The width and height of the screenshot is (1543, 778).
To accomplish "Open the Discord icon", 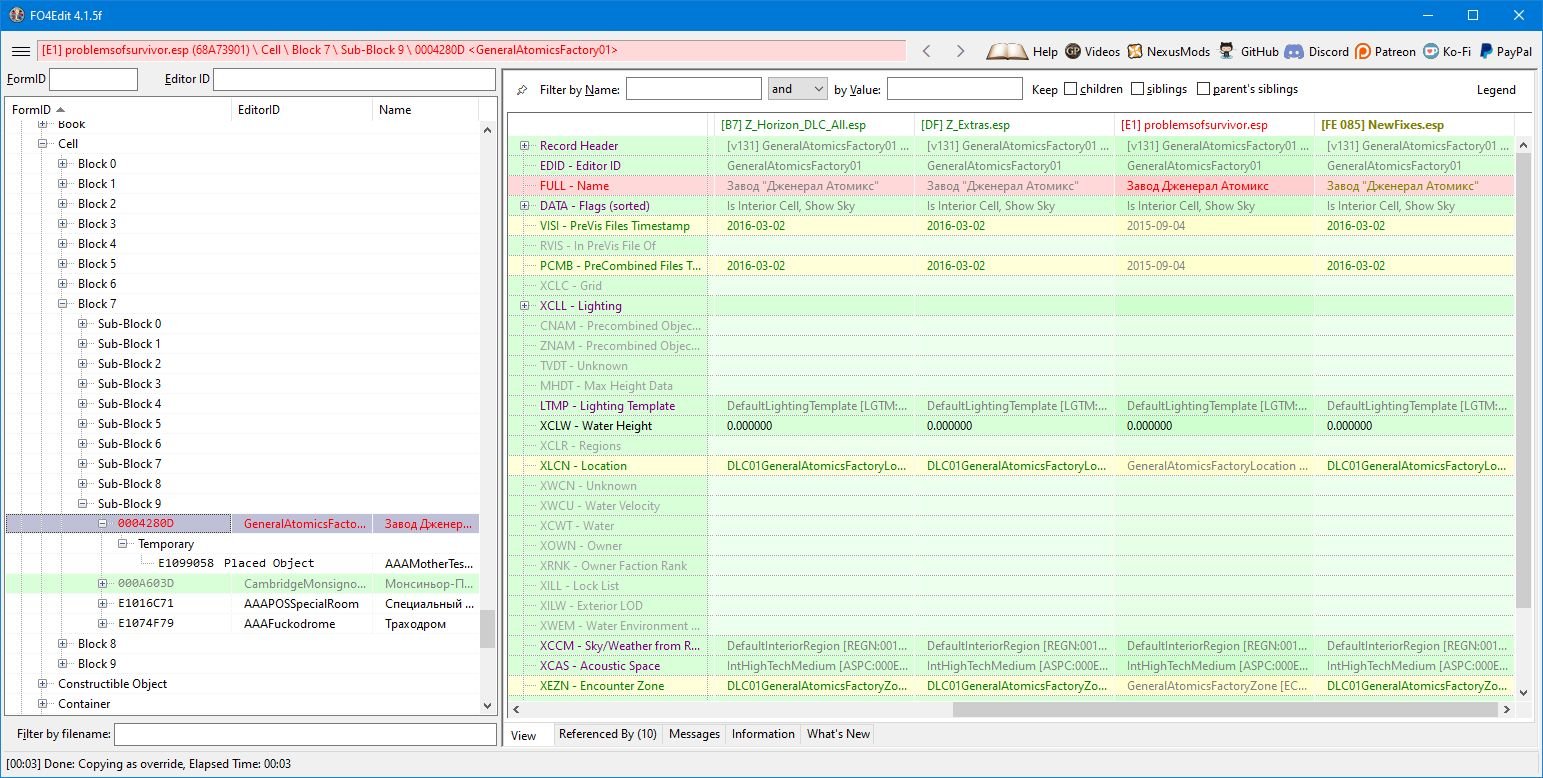I will click(1293, 51).
